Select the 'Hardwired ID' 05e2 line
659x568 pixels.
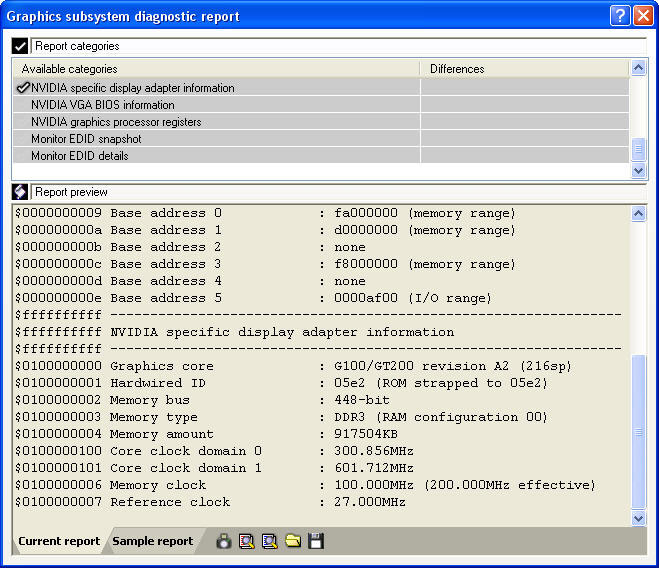point(281,383)
